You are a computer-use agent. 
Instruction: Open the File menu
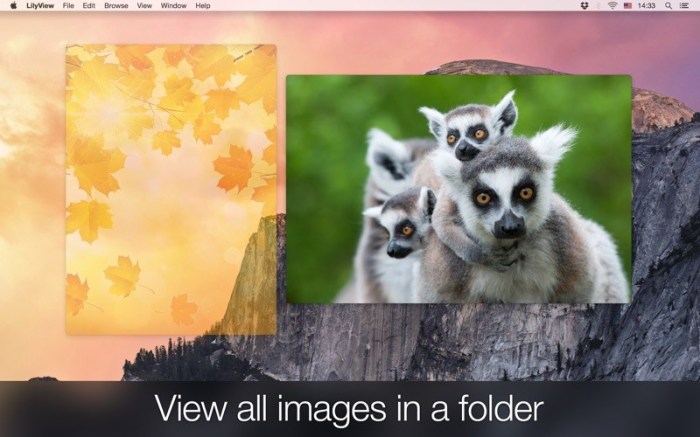(68, 5)
